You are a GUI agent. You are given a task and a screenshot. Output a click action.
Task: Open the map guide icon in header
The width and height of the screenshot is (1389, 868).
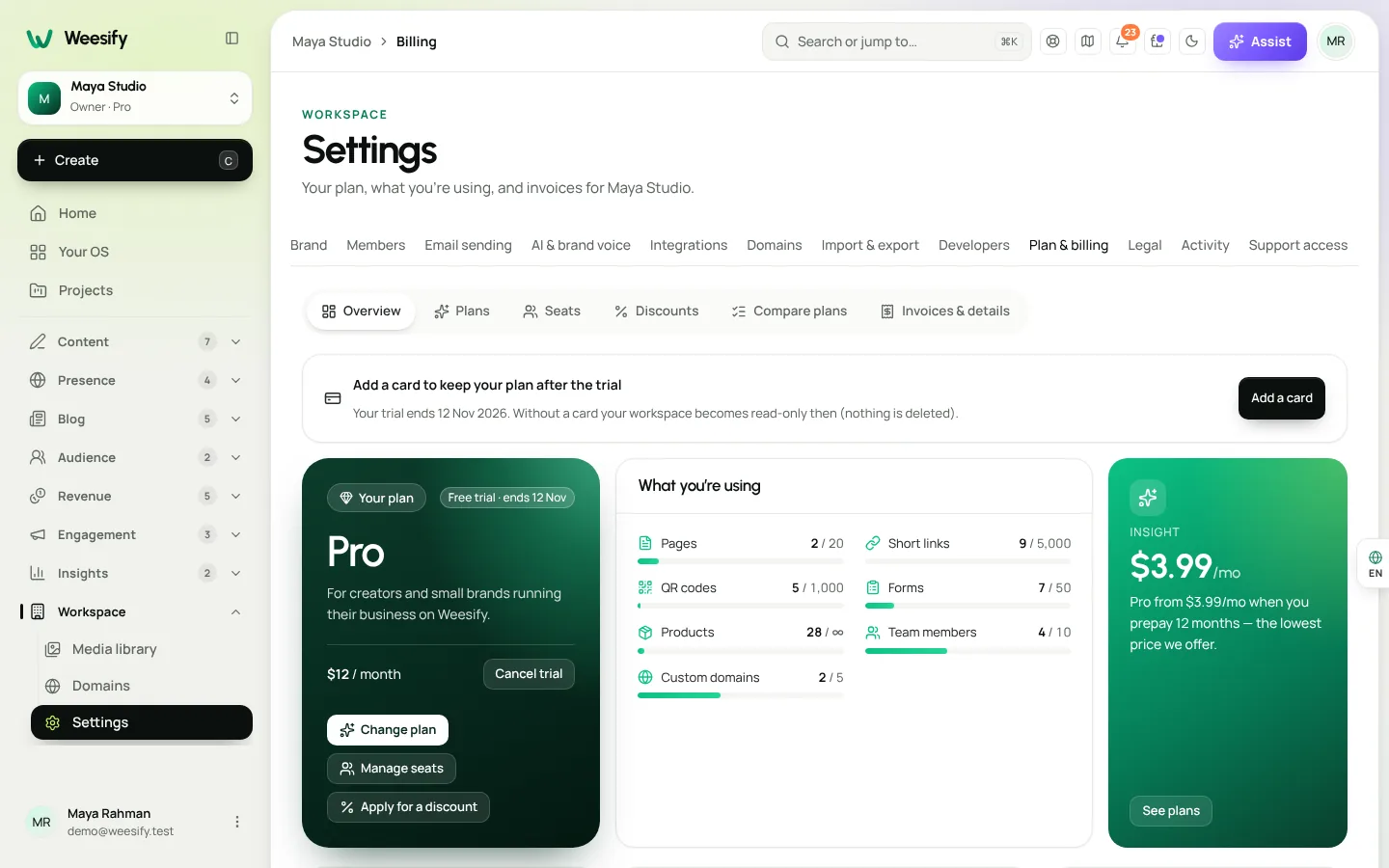point(1088,41)
